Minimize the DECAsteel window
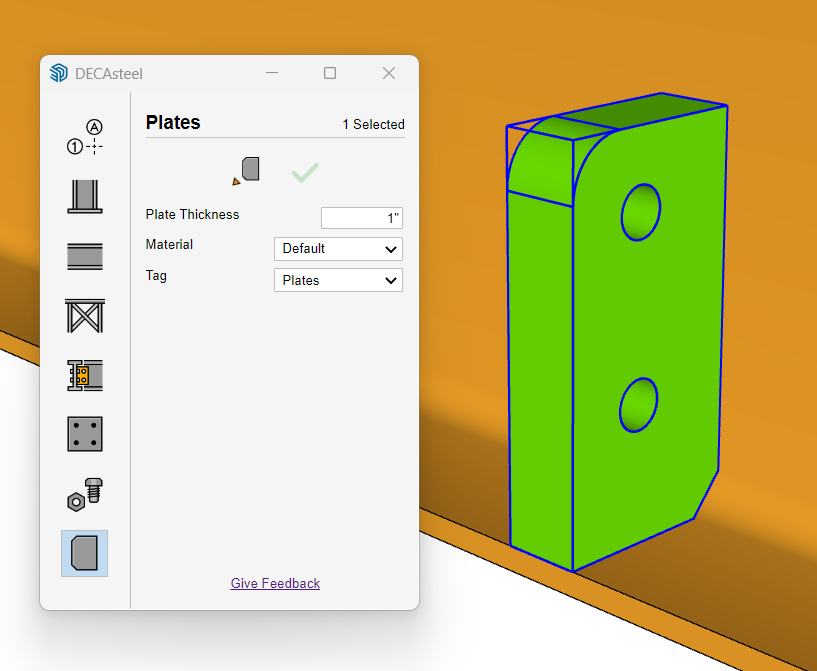The image size is (817, 671). 272,73
